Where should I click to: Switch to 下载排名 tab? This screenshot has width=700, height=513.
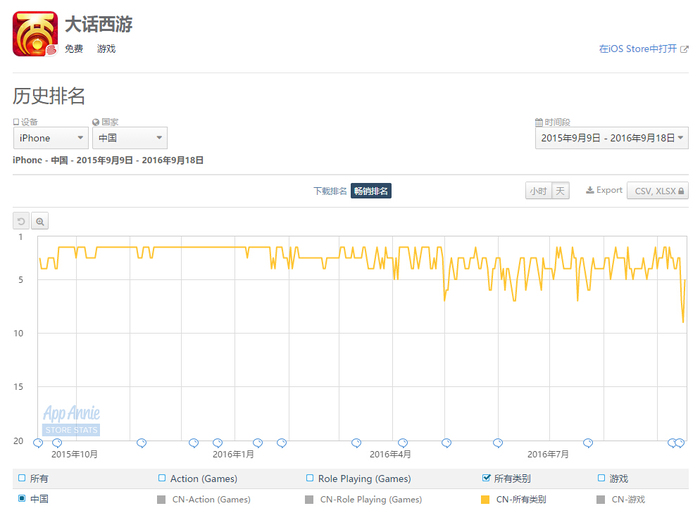330,191
